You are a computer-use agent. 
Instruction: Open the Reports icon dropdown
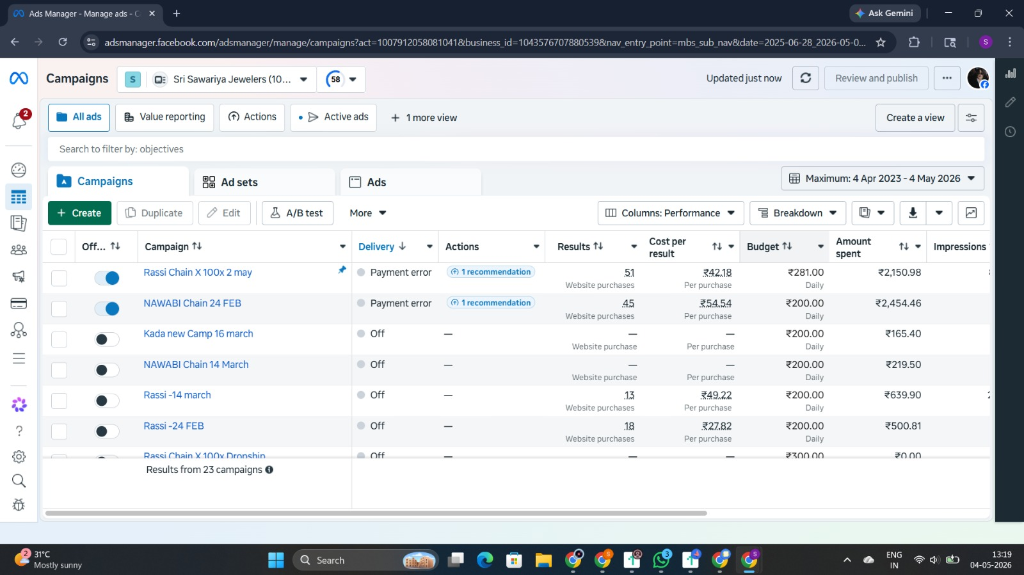click(x=872, y=213)
